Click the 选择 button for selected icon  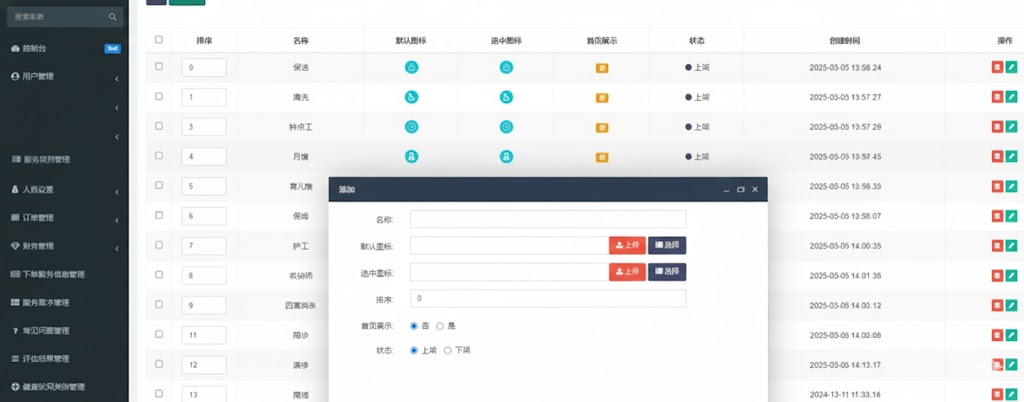tap(667, 271)
